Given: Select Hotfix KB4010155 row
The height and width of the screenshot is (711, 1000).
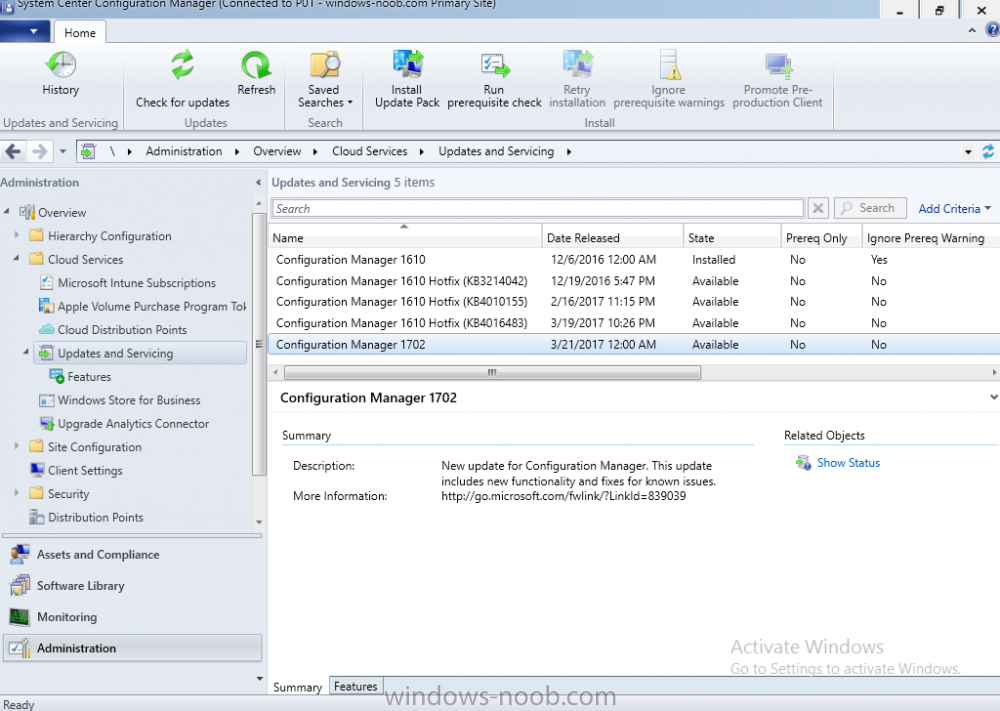Looking at the screenshot, I should [634, 302].
